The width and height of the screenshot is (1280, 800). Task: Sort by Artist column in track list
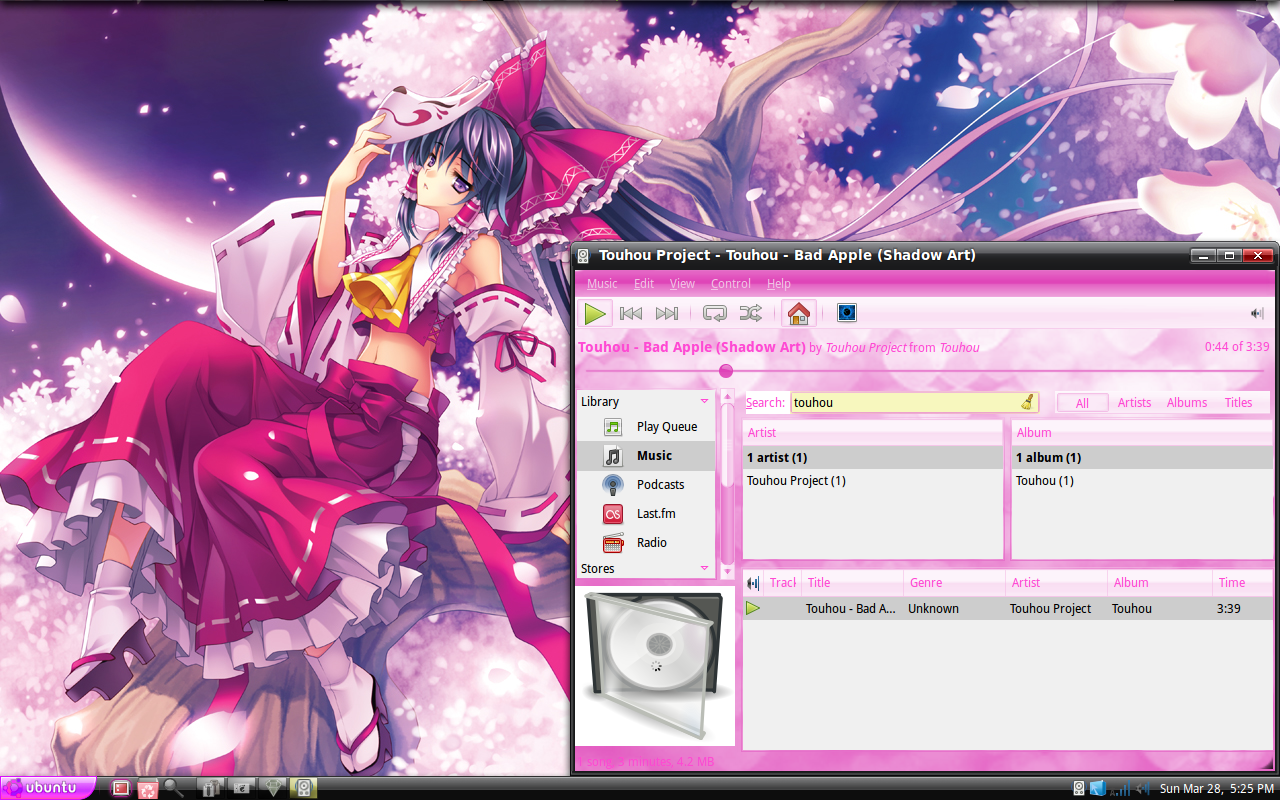[1056, 583]
